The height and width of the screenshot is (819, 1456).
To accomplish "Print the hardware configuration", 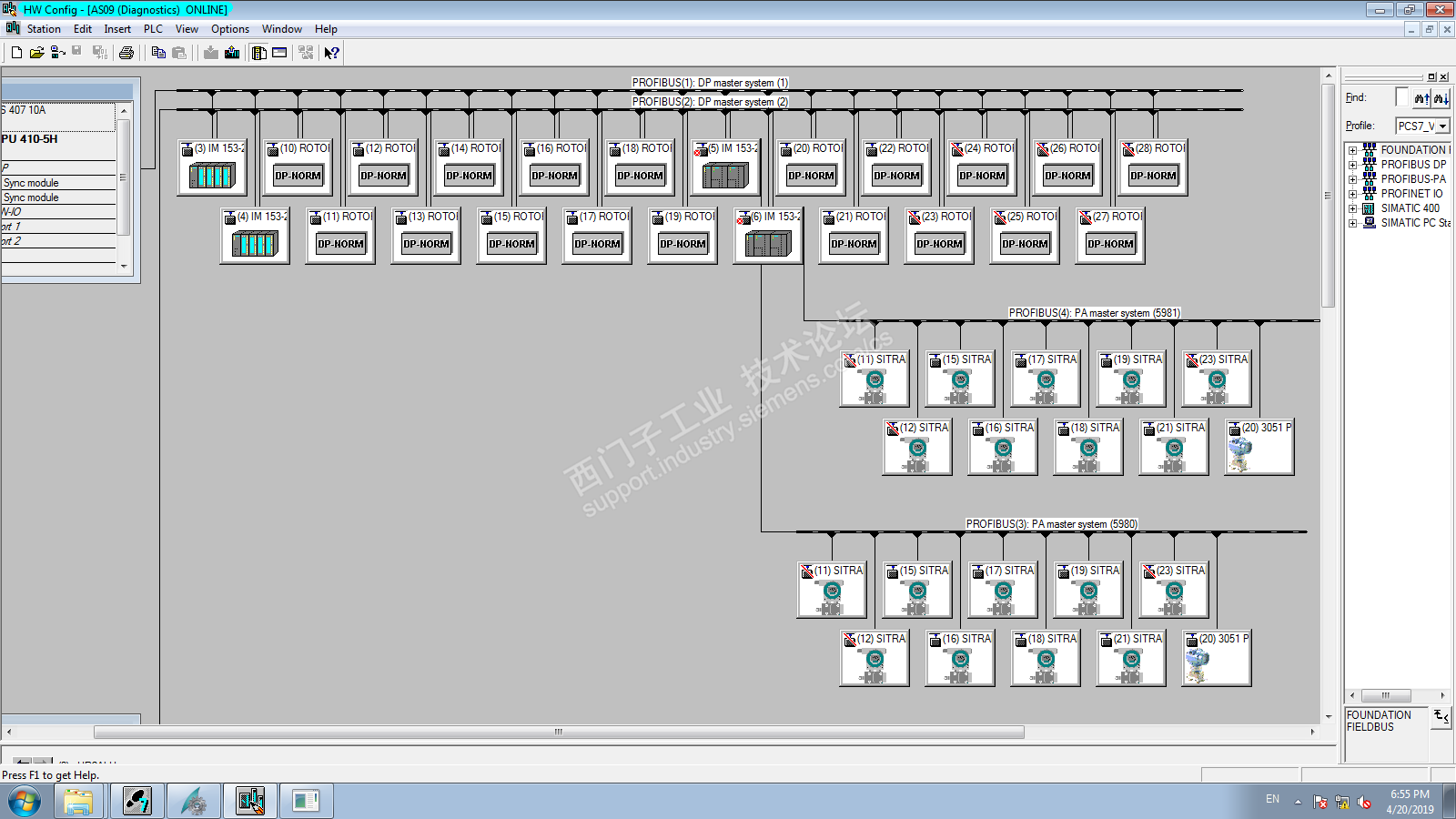I will pos(126,53).
